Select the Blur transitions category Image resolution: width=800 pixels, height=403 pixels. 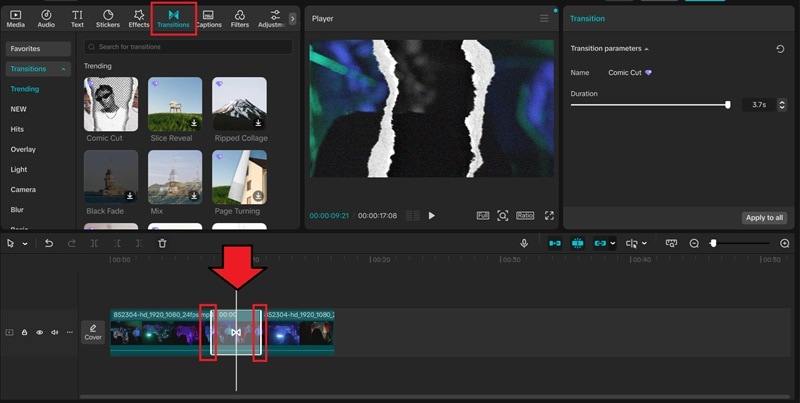click(17, 210)
